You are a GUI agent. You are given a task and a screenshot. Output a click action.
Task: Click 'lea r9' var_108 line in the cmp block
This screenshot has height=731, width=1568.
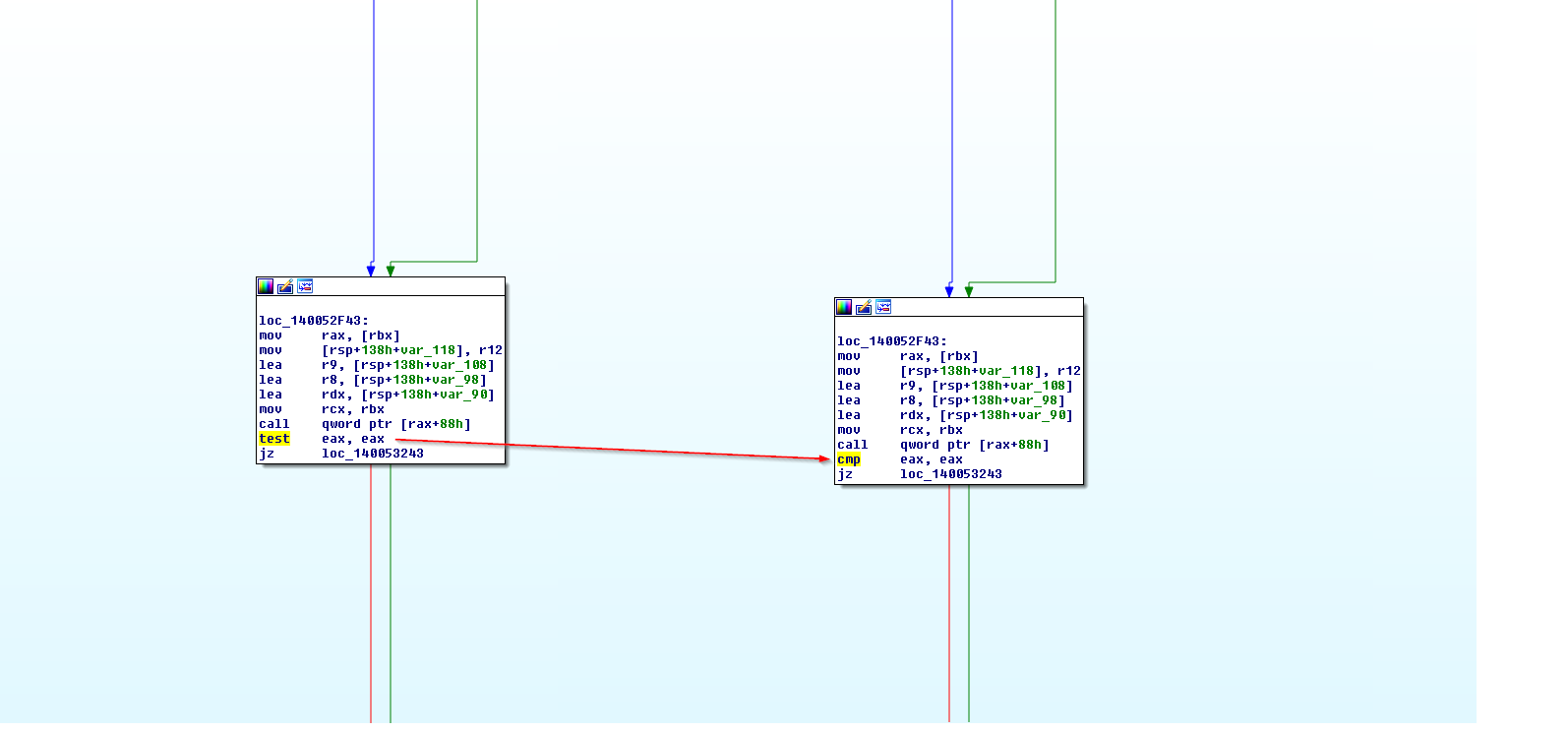click(955, 386)
